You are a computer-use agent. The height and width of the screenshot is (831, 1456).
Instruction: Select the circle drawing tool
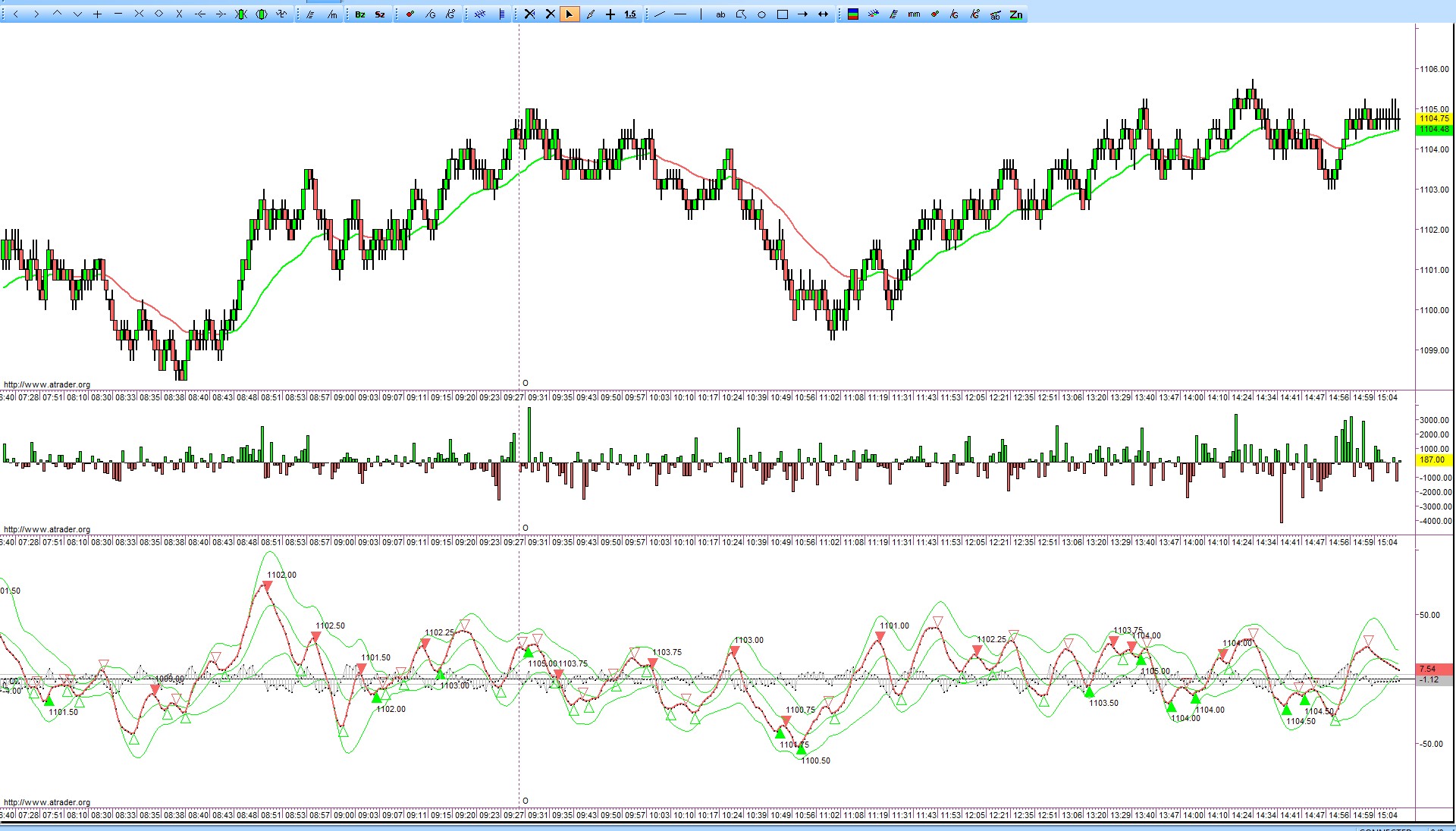(x=761, y=14)
